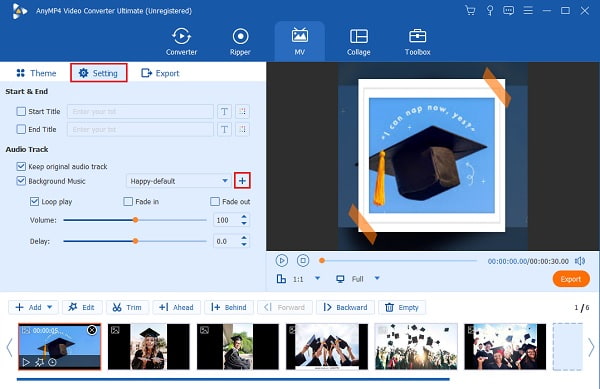Click the volume value field showing 100
The image size is (600, 389).
pos(226,220)
